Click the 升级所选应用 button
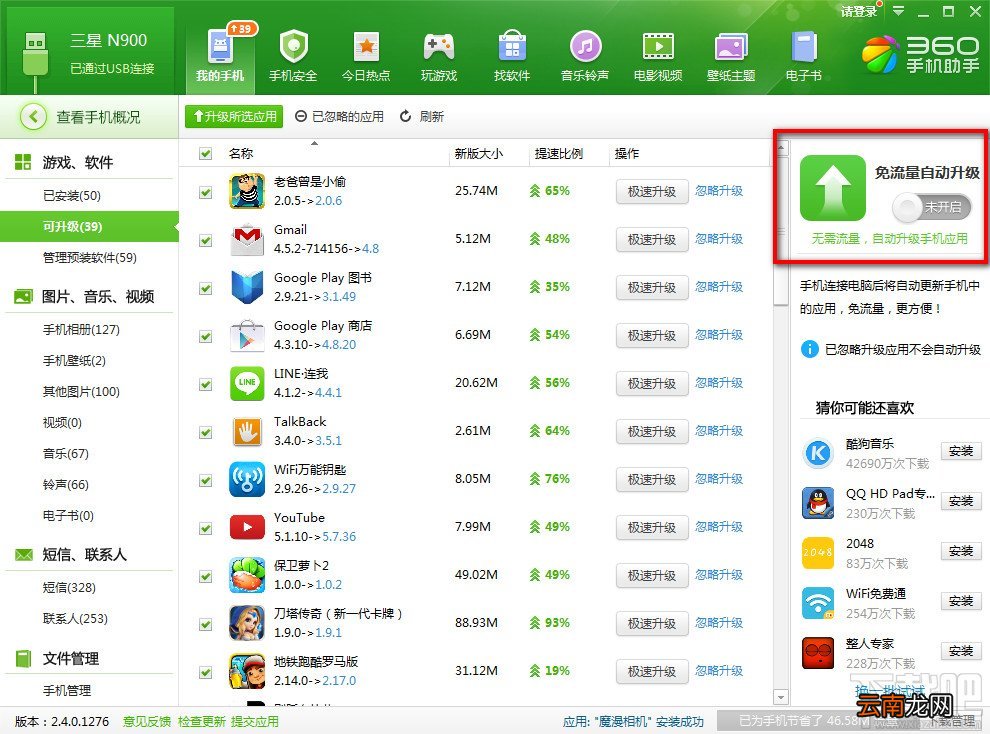 coord(234,116)
